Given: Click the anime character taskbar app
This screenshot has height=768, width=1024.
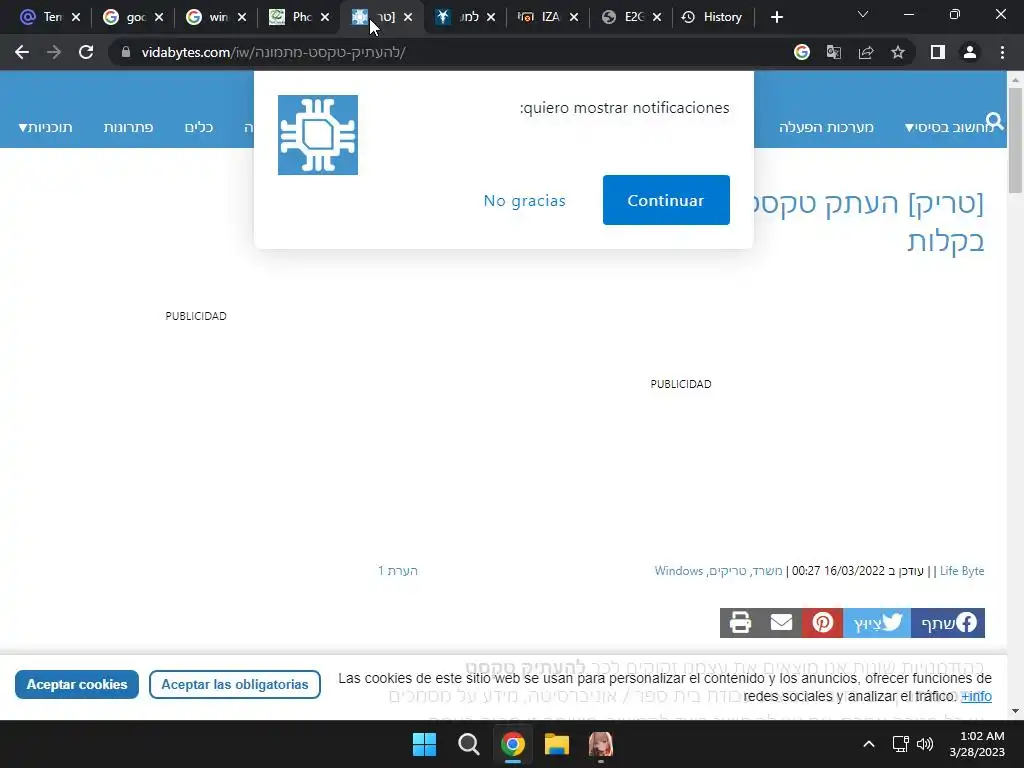Looking at the screenshot, I should pyautogui.click(x=601, y=744).
